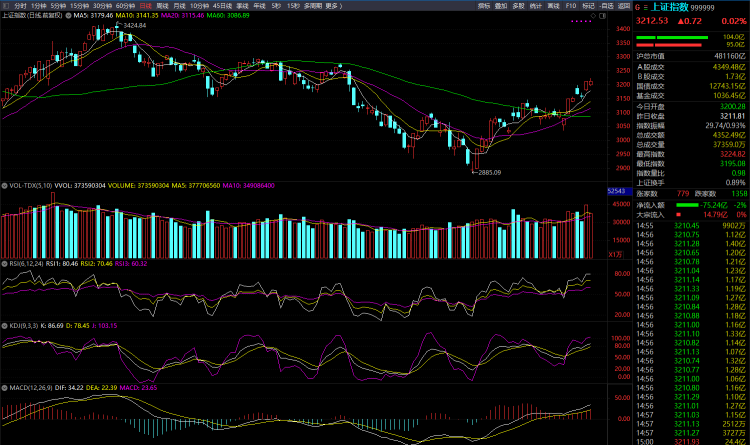Switch to 日线 daily period tab
The width and height of the screenshot is (750, 445).
(x=144, y=6)
